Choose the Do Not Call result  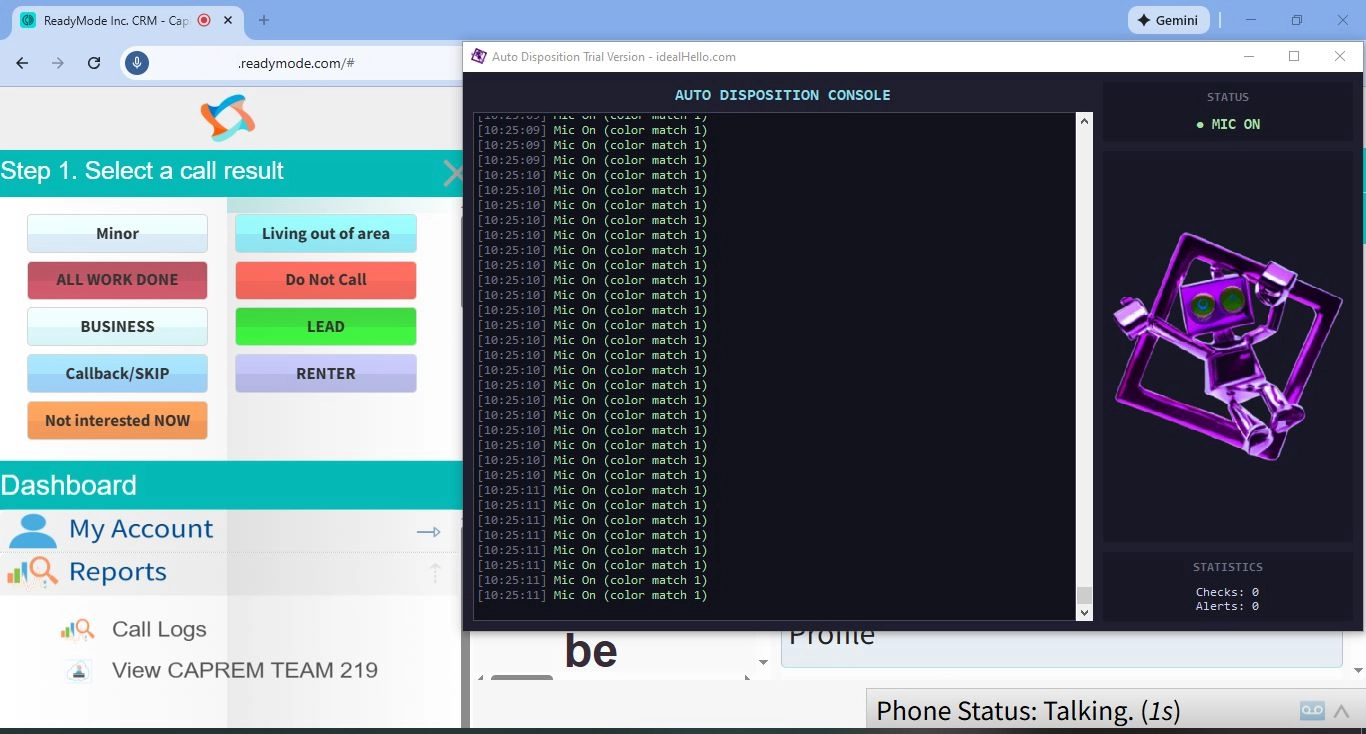(x=325, y=280)
